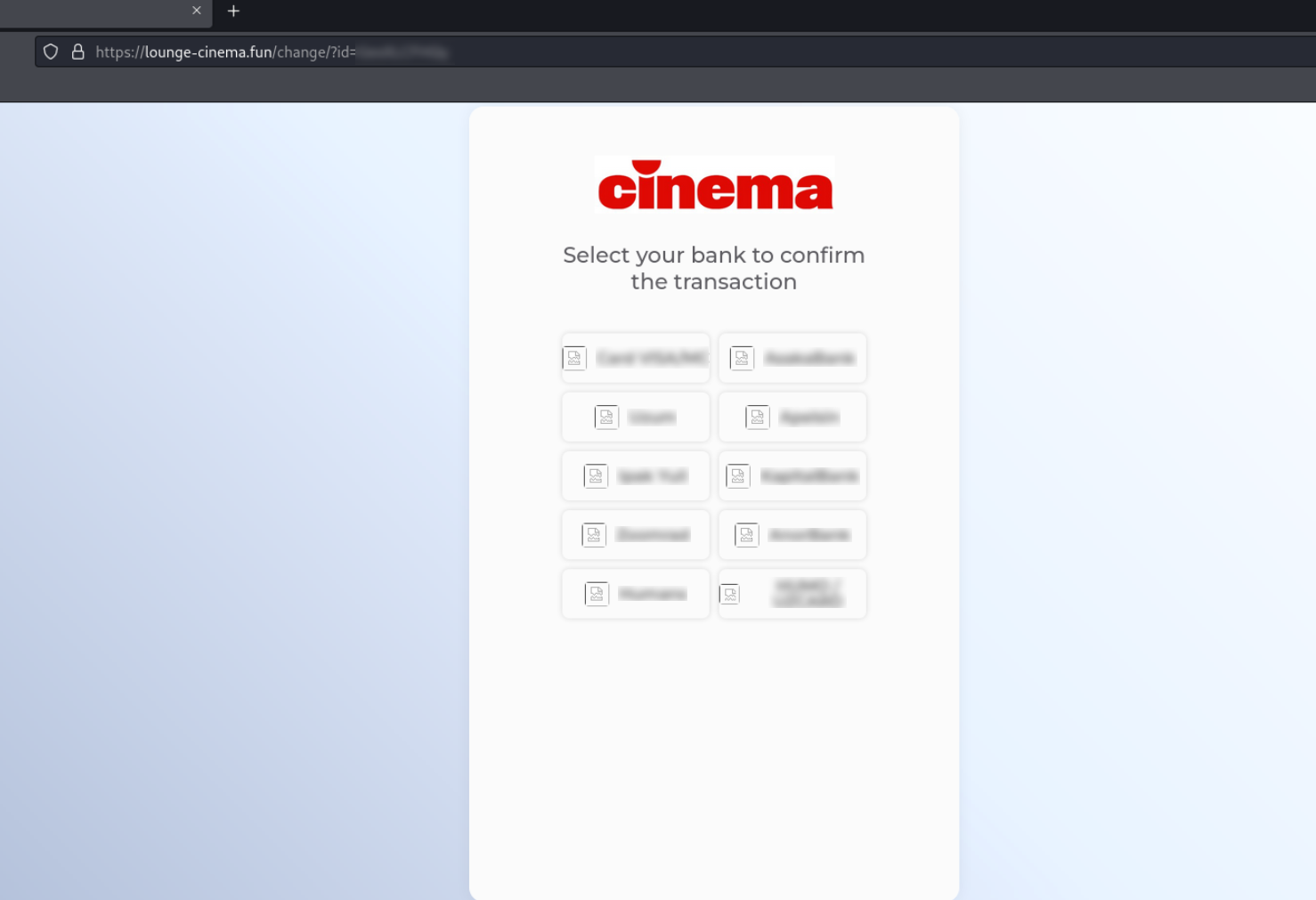The height and width of the screenshot is (900, 1316).
Task: Select the last bank option with two-line label
Action: click(x=792, y=593)
